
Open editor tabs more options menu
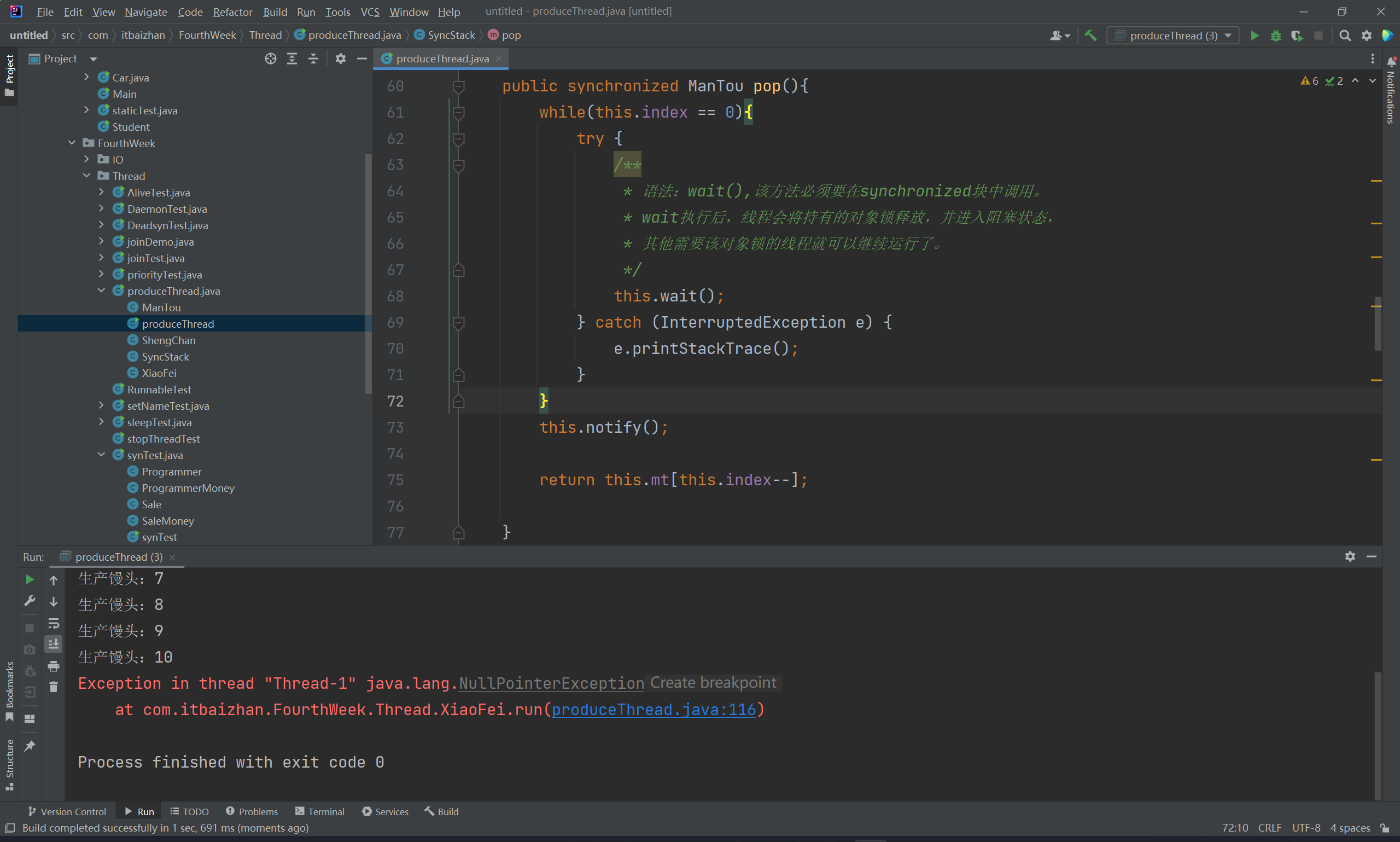point(1372,59)
